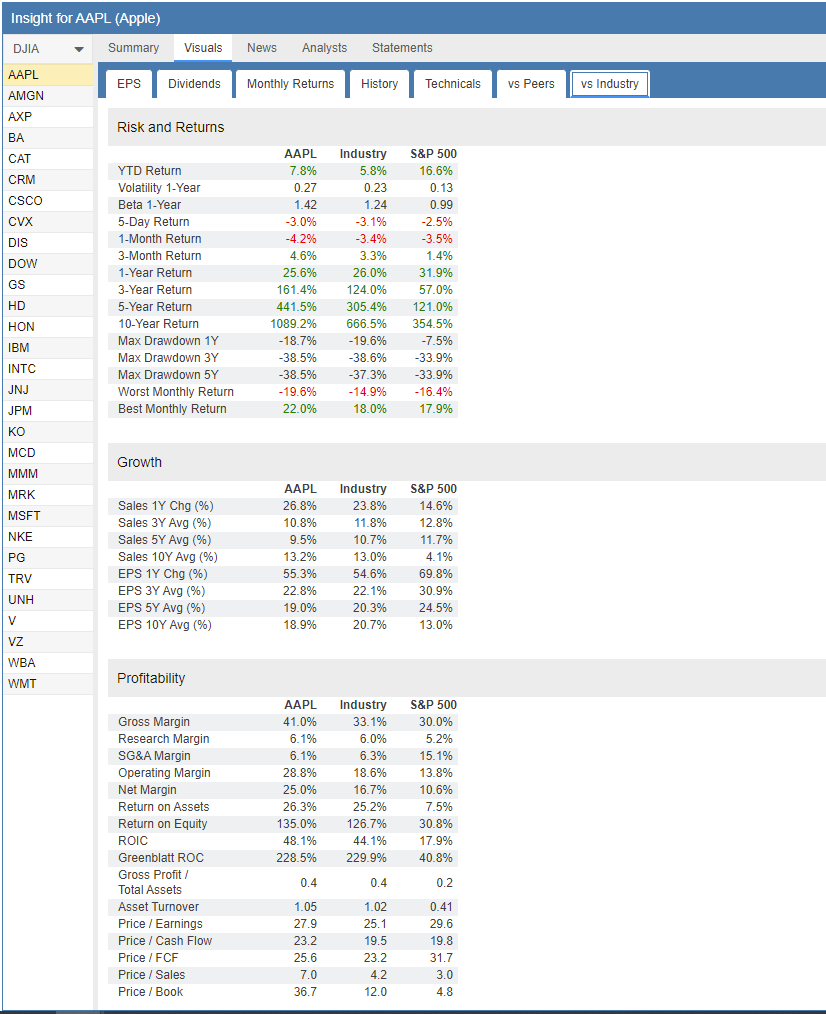Select MRK in the ticker list
The width and height of the screenshot is (826, 1014).
(x=48, y=495)
